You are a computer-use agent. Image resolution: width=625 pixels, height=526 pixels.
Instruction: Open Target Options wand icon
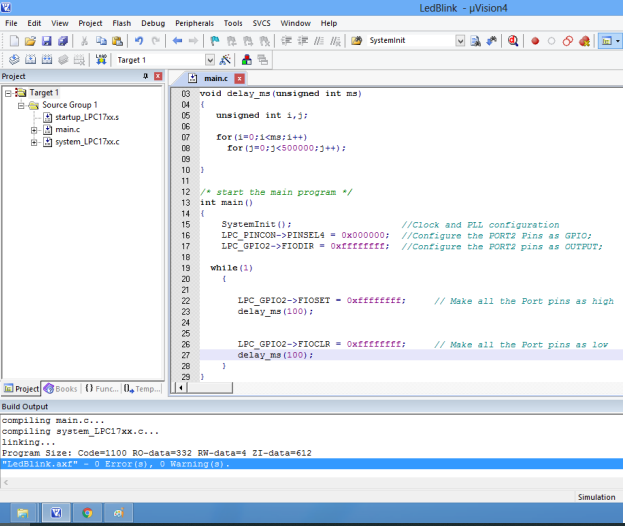coord(225,60)
